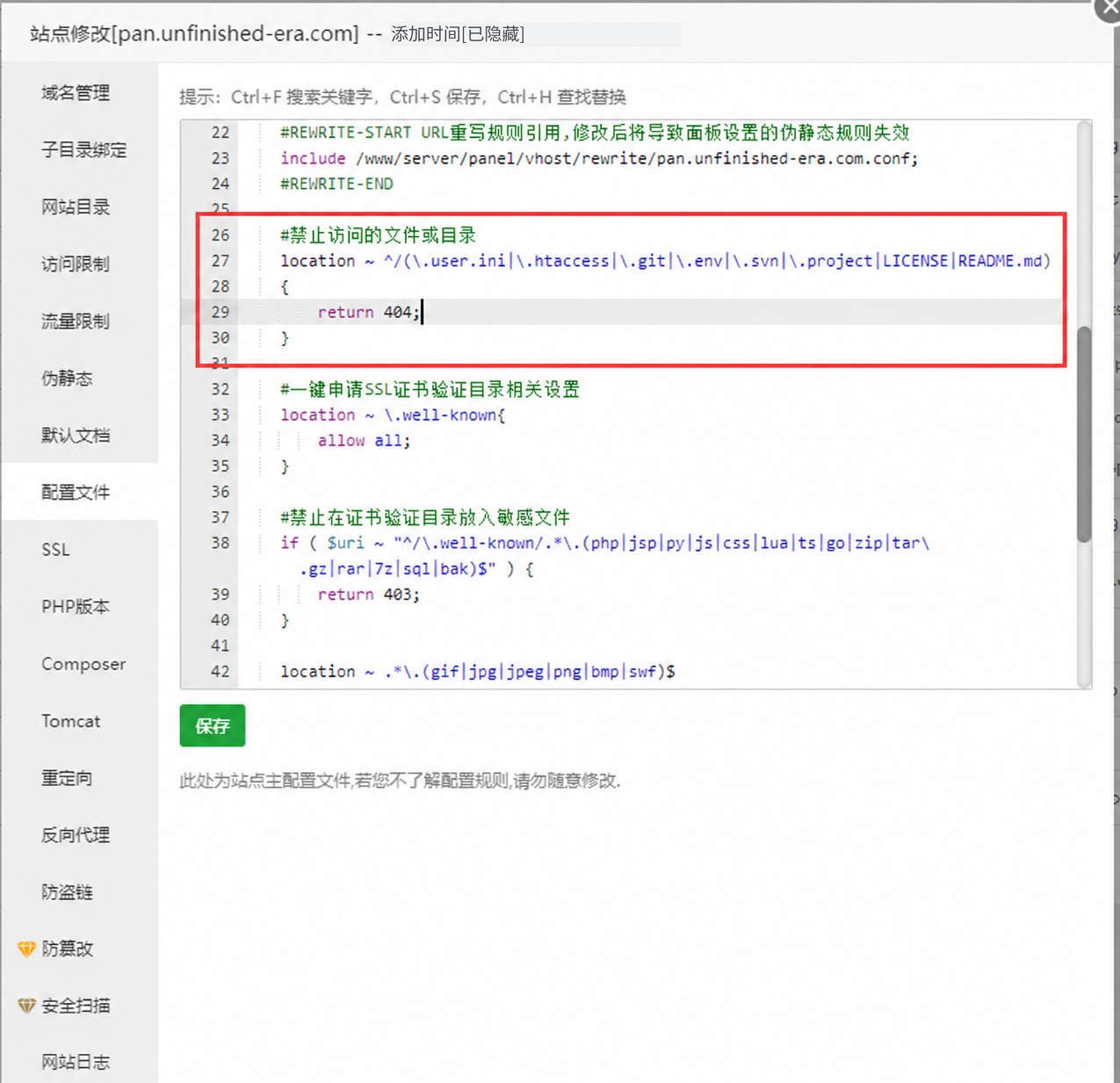Viewport: 1120px width, 1083px height.
Task: Click the #禁止在证书验证目录放入敏感文件 comment
Action: (425, 517)
